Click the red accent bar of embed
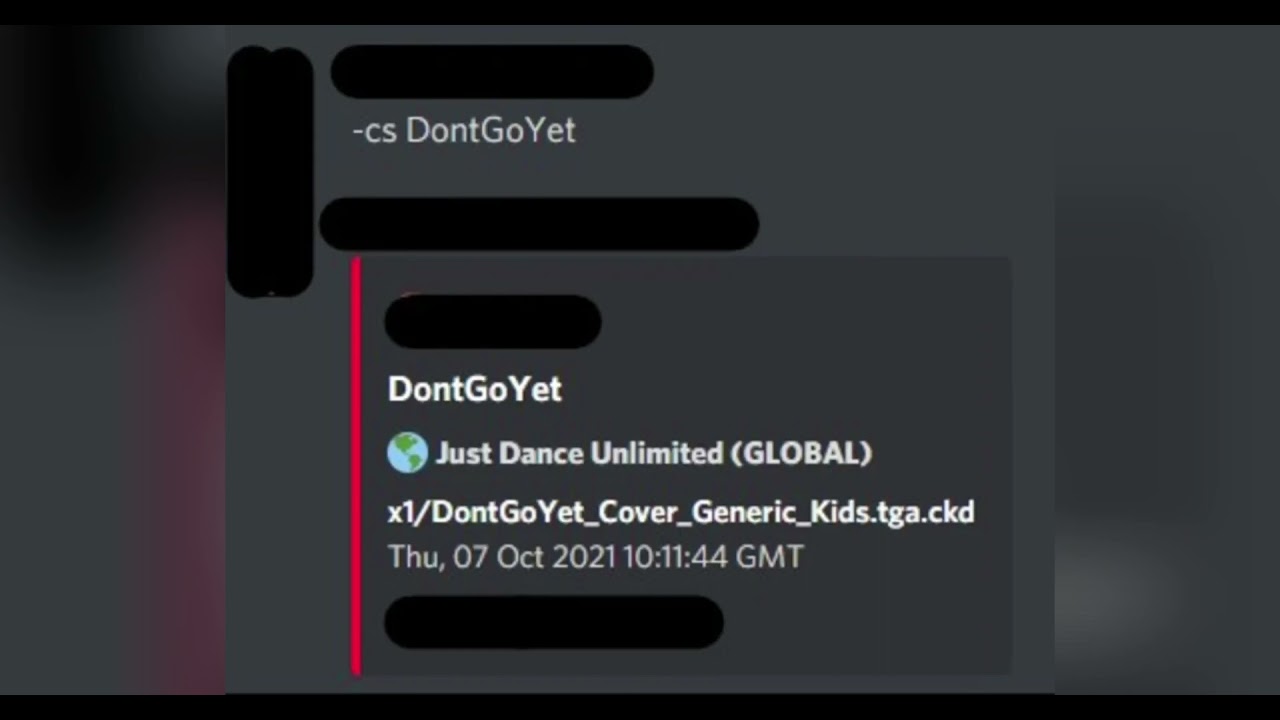 coord(356,466)
